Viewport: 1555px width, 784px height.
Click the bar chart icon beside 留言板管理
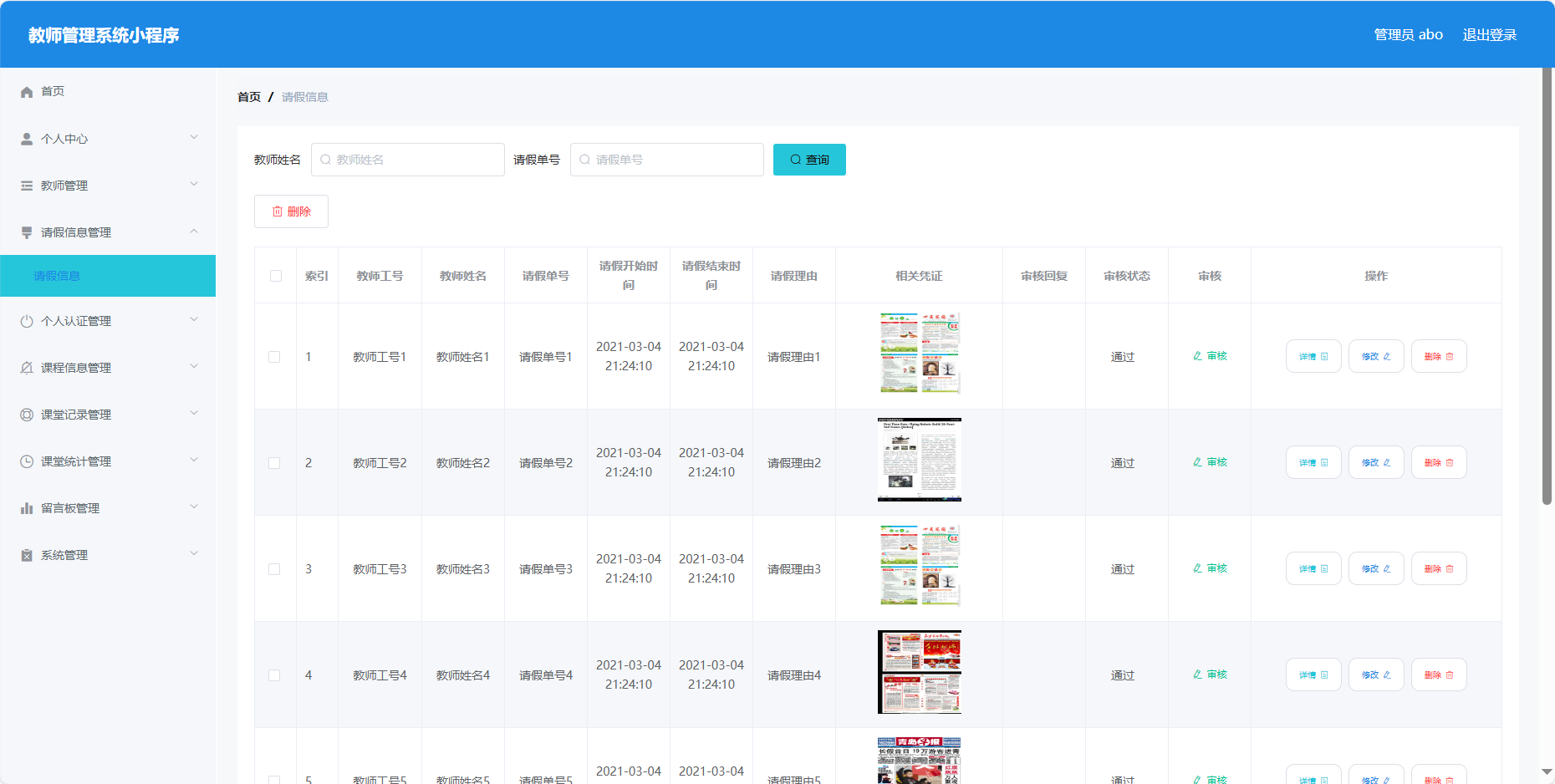click(27, 508)
